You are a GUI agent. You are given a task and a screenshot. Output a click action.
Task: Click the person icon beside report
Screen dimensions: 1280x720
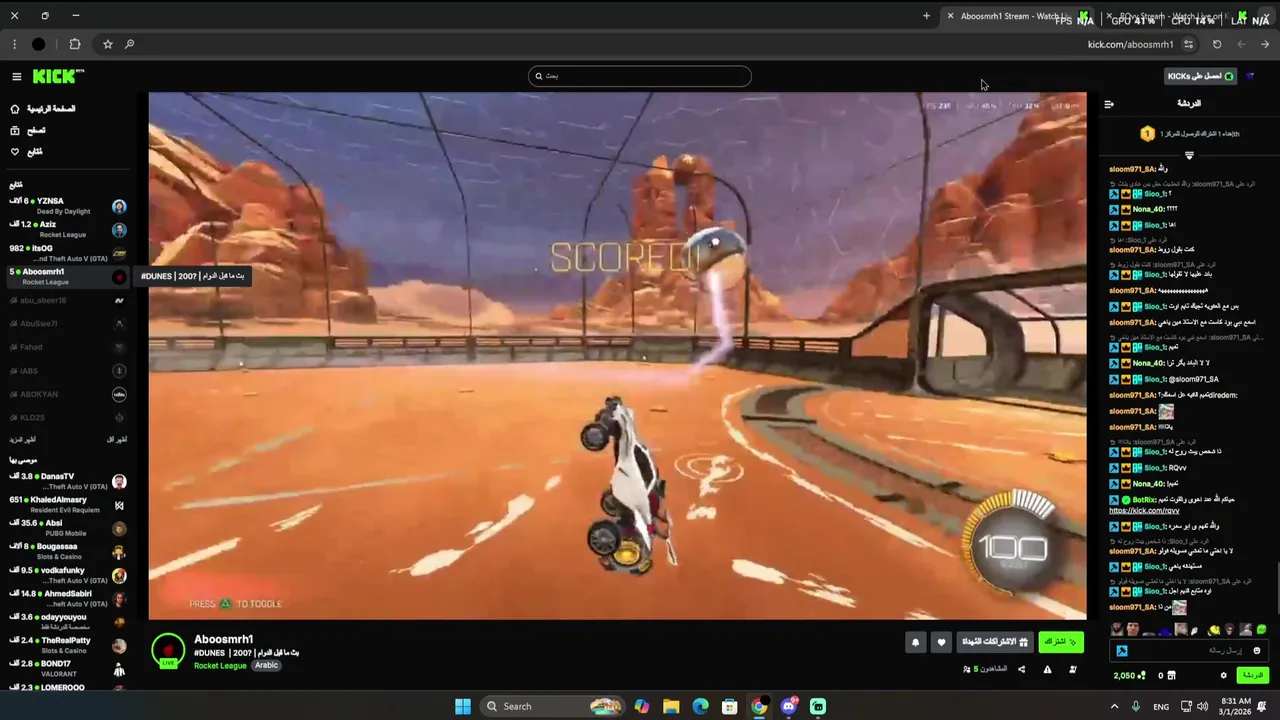click(x=1073, y=669)
